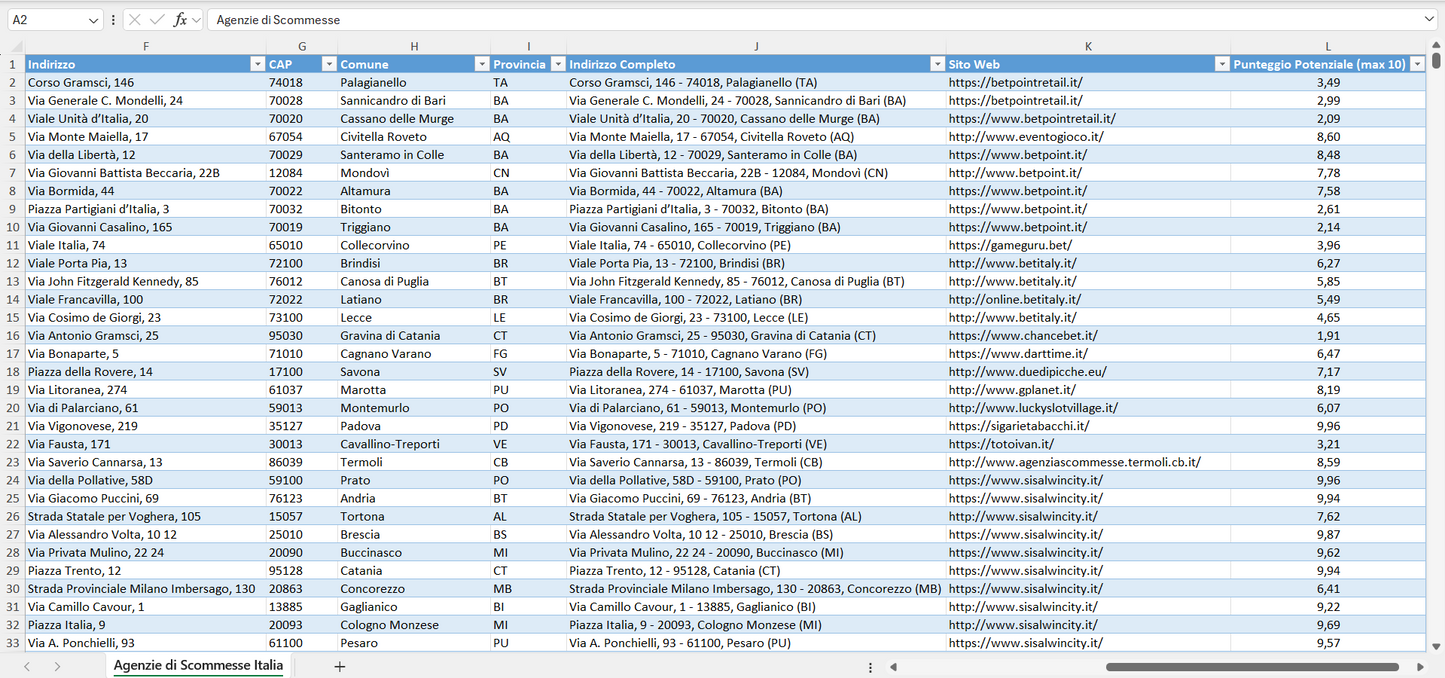The image size is (1445, 678).
Task: Open the Insert Function (fx) icon
Action: click(x=180, y=19)
